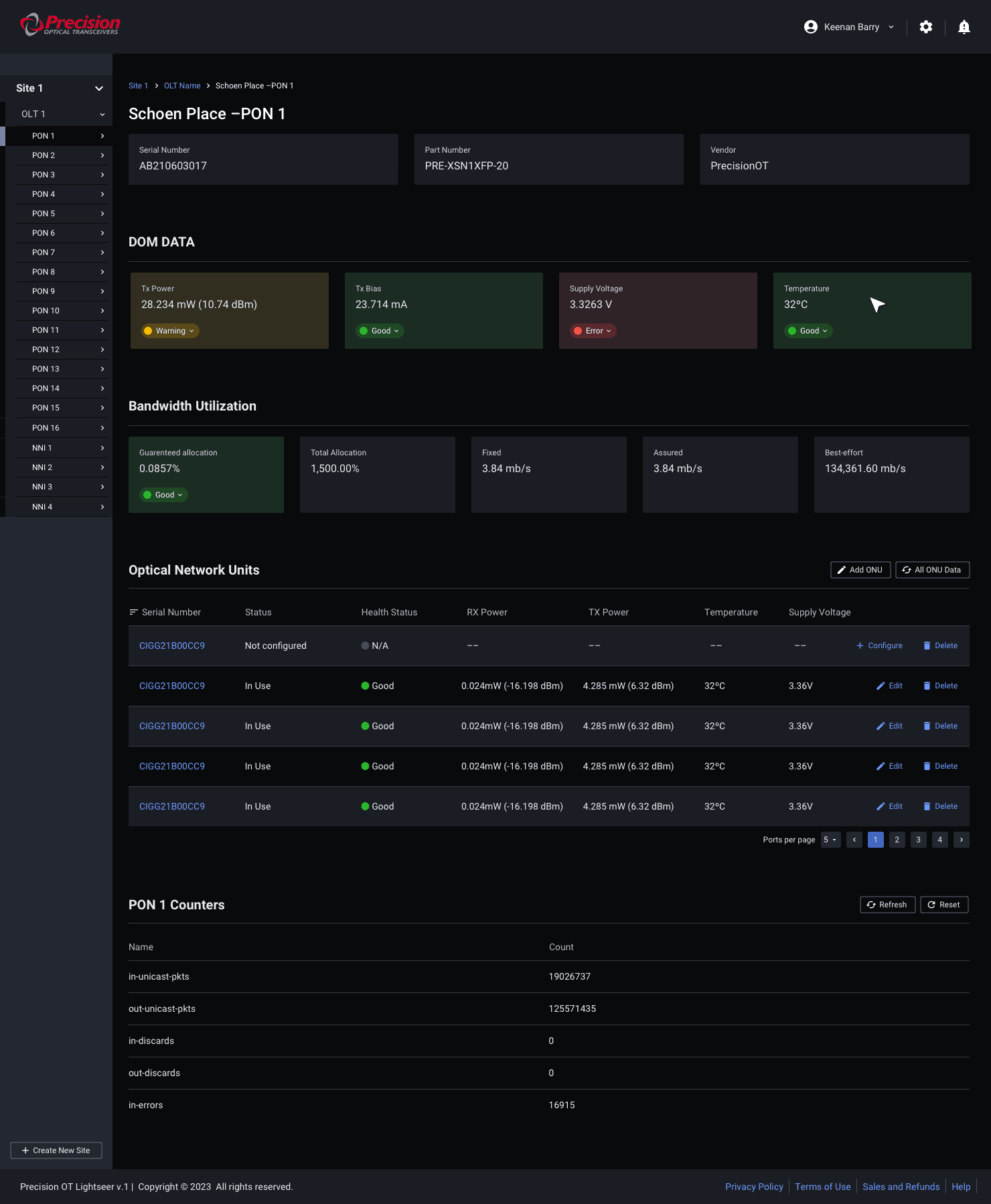Click the Supply Voltage DOM card
The height and width of the screenshot is (1204, 991).
click(x=658, y=311)
